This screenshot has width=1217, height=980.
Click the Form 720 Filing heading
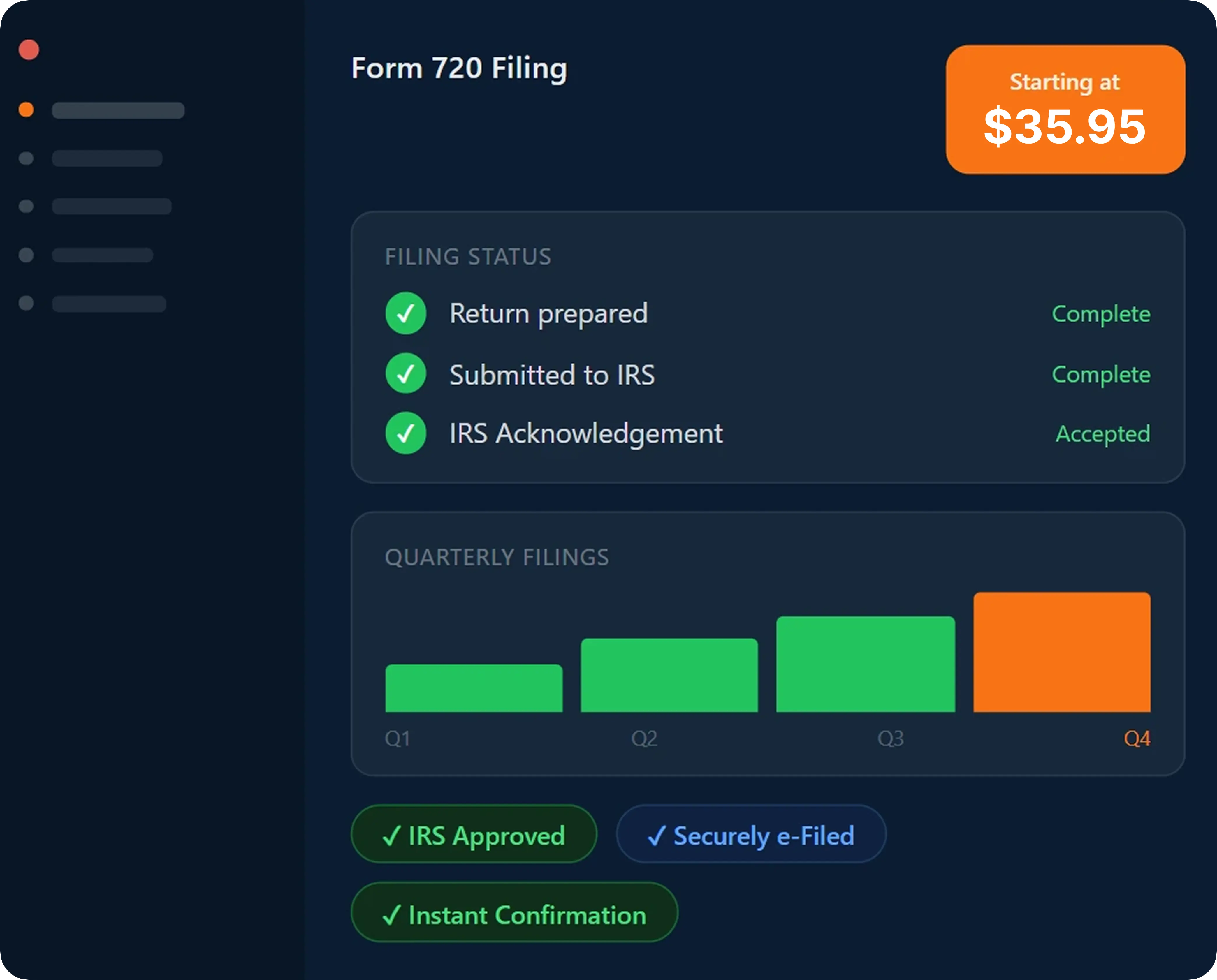pos(459,68)
